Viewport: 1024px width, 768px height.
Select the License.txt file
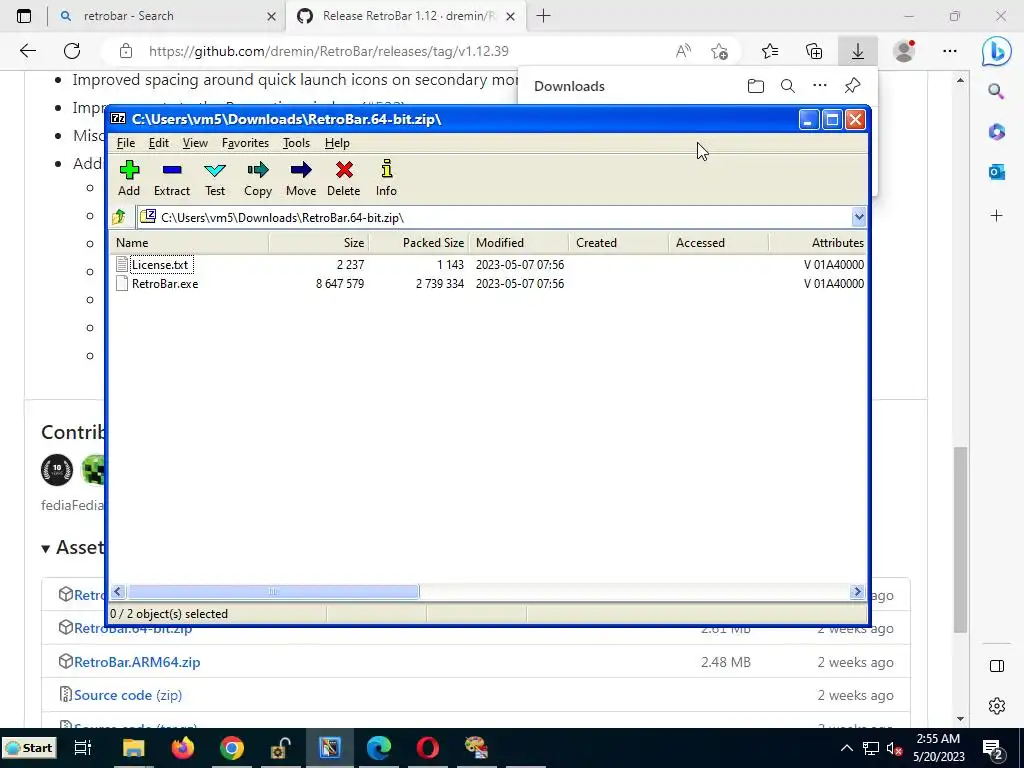click(x=160, y=264)
